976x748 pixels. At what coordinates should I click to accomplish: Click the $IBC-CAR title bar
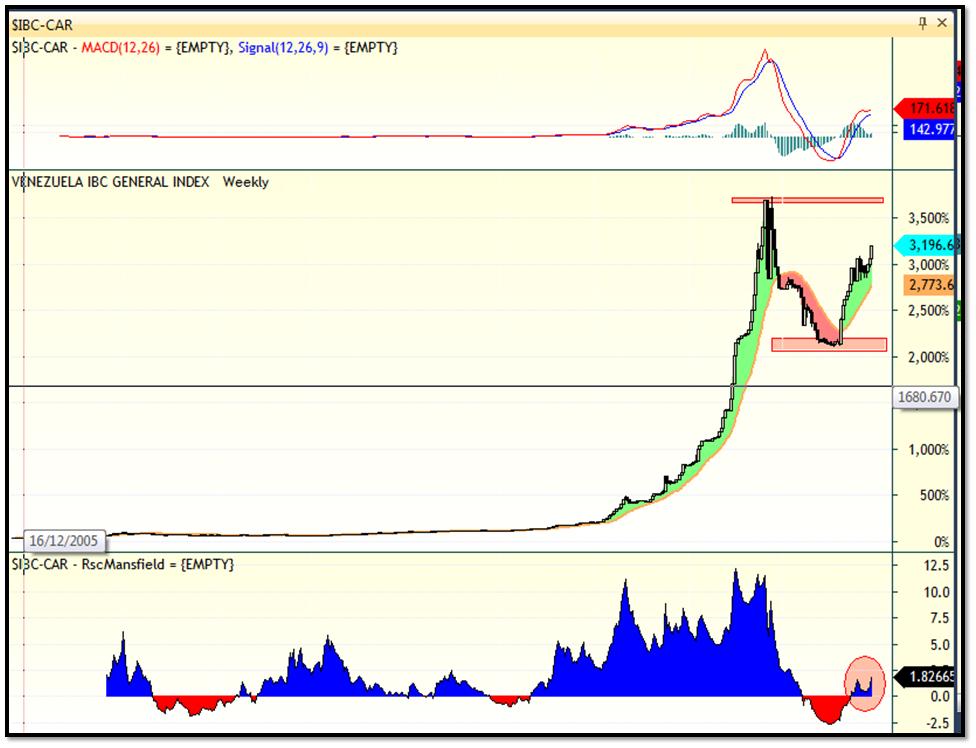tap(461, 24)
